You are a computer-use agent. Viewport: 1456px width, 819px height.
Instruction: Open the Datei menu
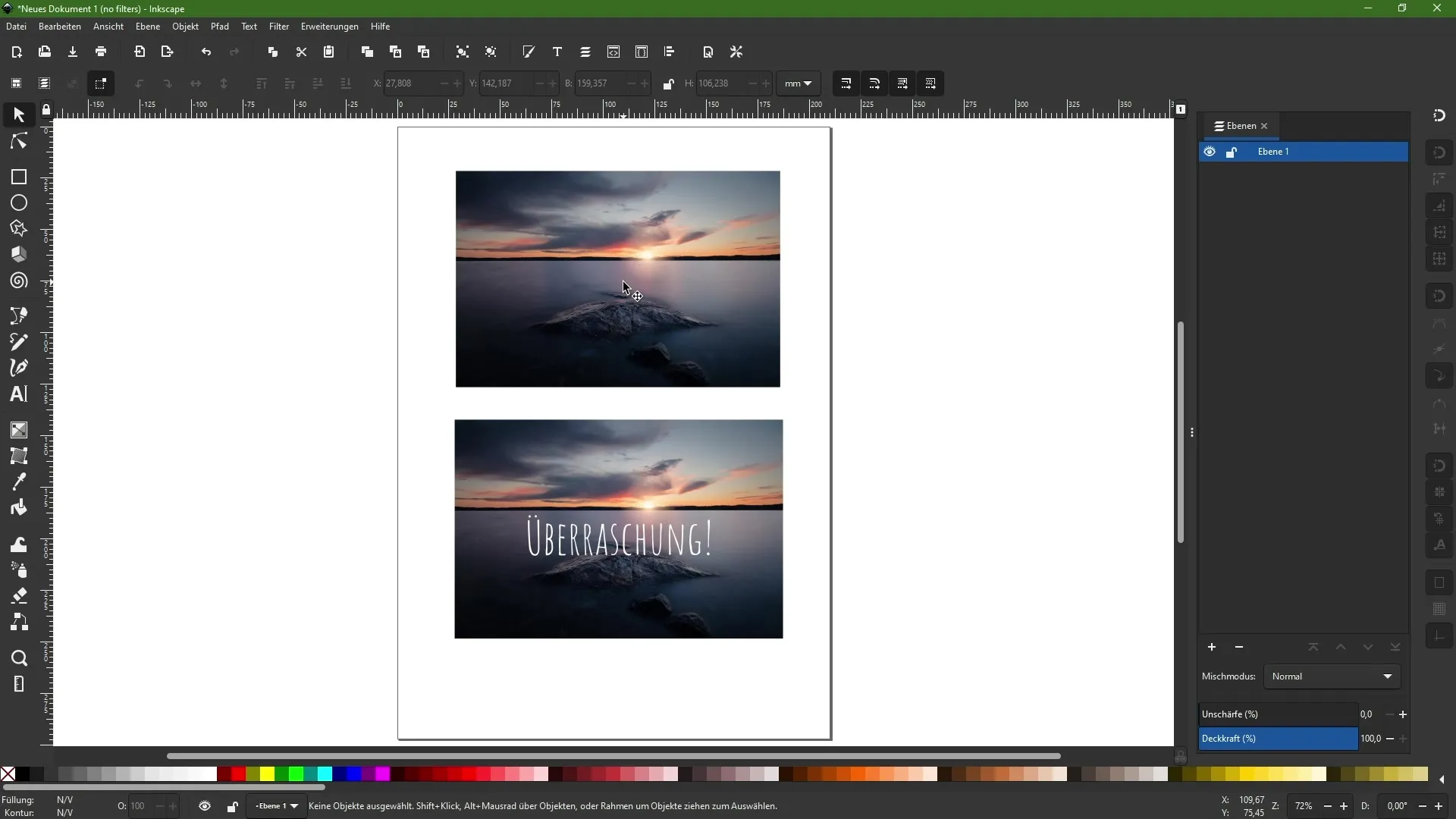(x=15, y=26)
